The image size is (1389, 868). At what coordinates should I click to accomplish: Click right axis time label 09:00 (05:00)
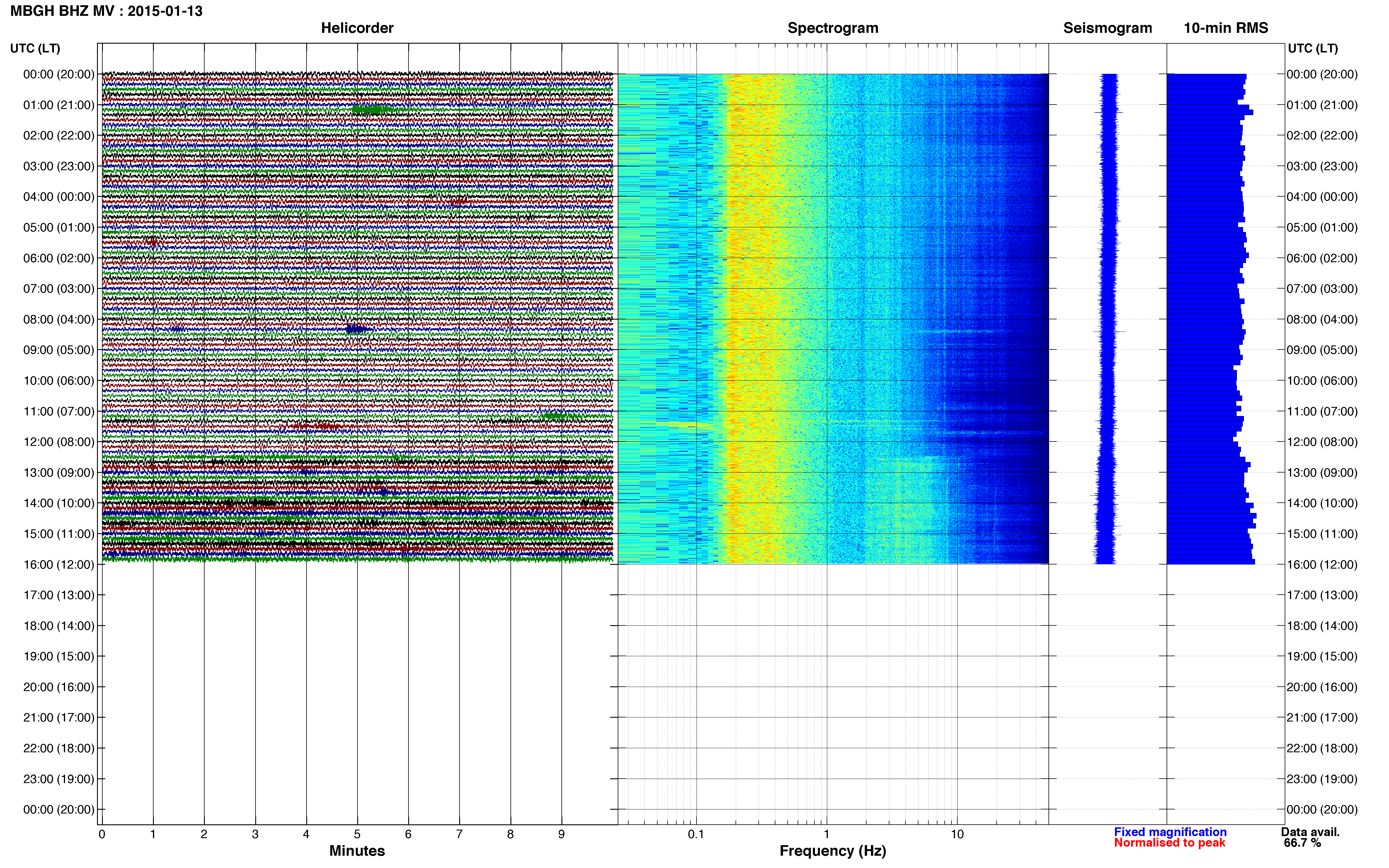click(x=1322, y=350)
